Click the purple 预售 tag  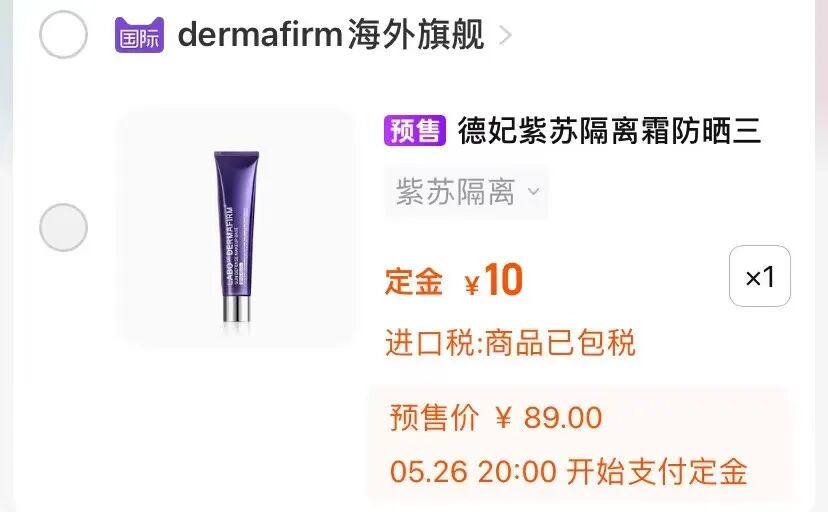point(415,130)
